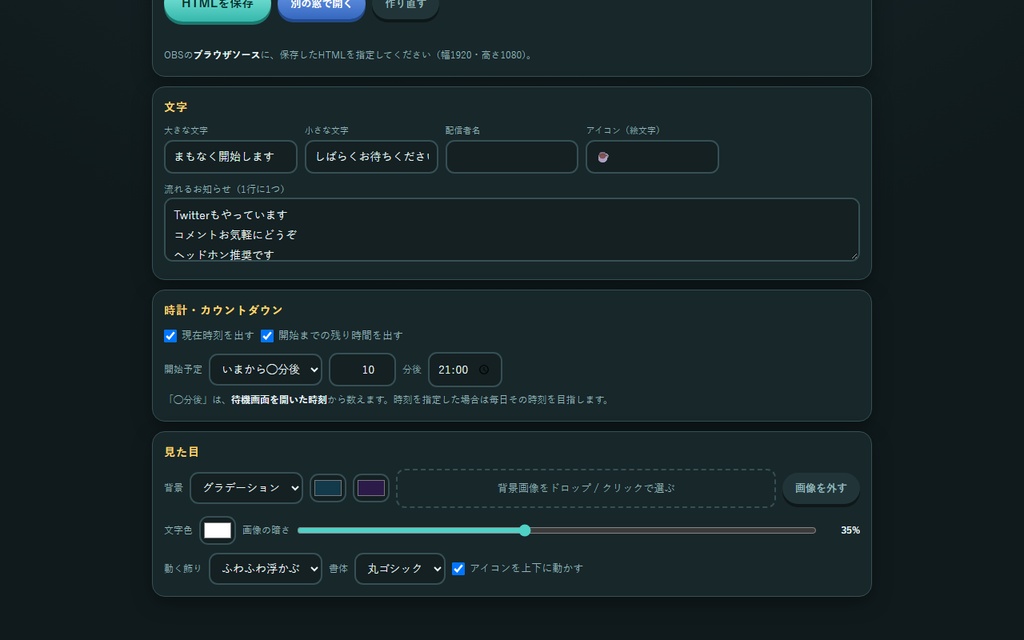Viewport: 1024px width, 640px height.
Task: Open the teal gradient color swatch
Action: point(328,488)
